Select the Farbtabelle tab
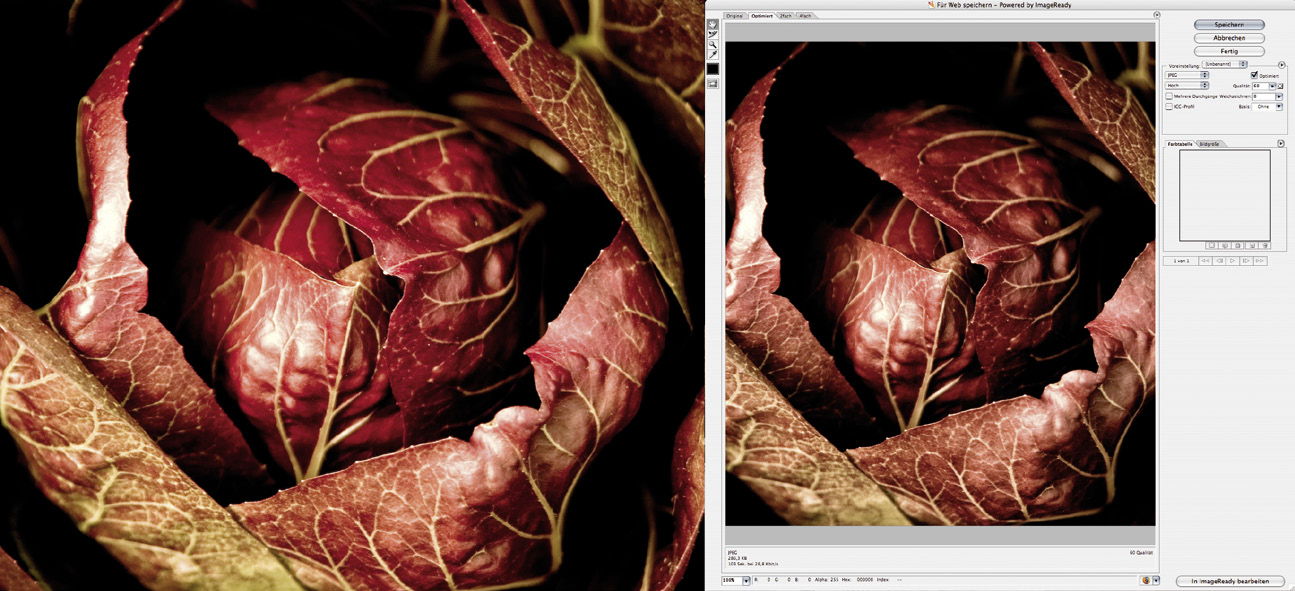Viewport: 1295px width, 591px height. click(x=1181, y=144)
